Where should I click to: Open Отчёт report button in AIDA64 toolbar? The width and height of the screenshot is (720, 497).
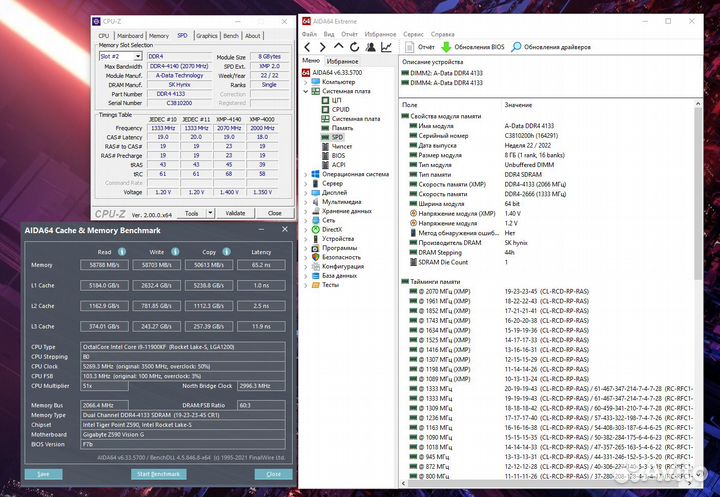click(x=420, y=47)
